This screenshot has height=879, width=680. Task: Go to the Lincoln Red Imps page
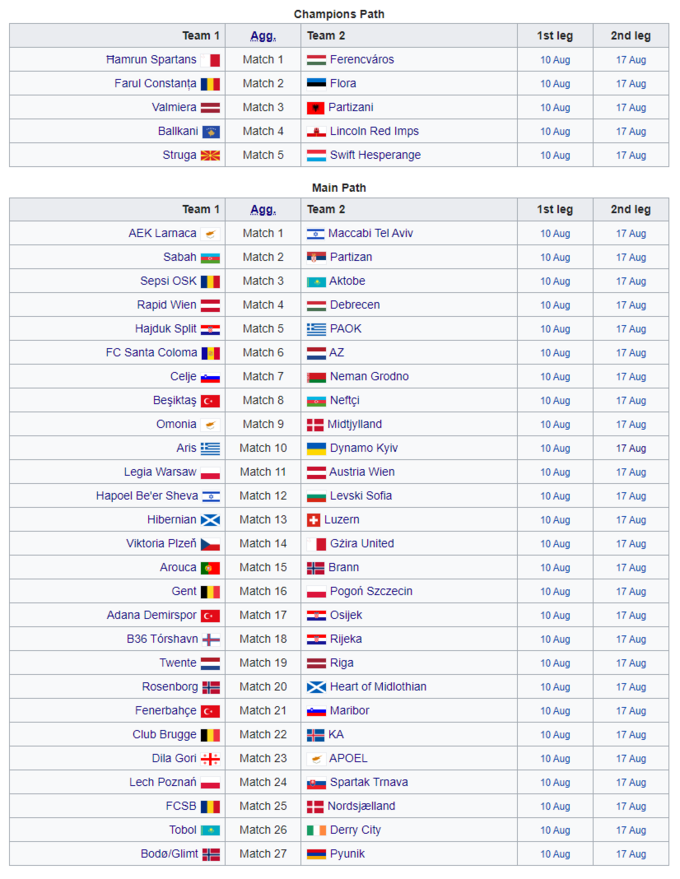coord(374,131)
